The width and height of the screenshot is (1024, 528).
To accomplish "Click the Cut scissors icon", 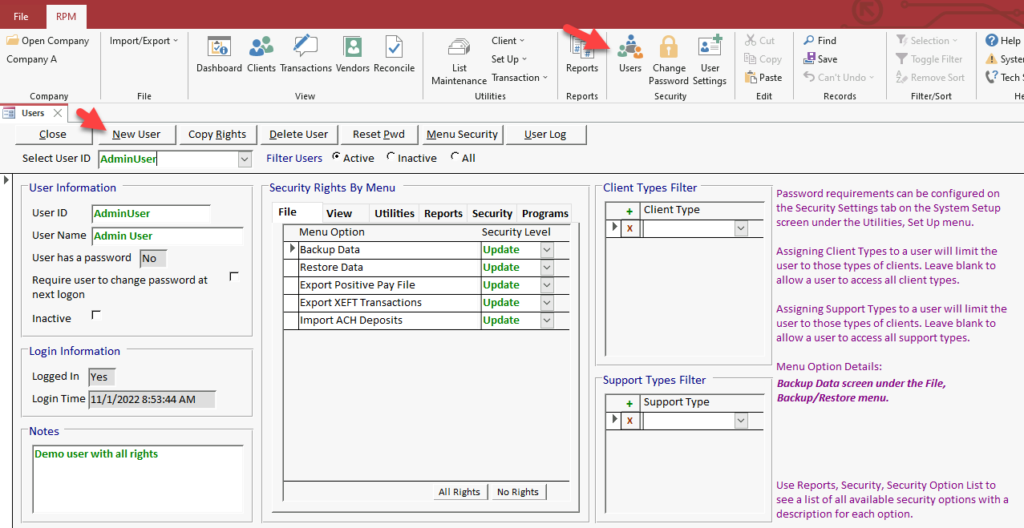I will [750, 41].
